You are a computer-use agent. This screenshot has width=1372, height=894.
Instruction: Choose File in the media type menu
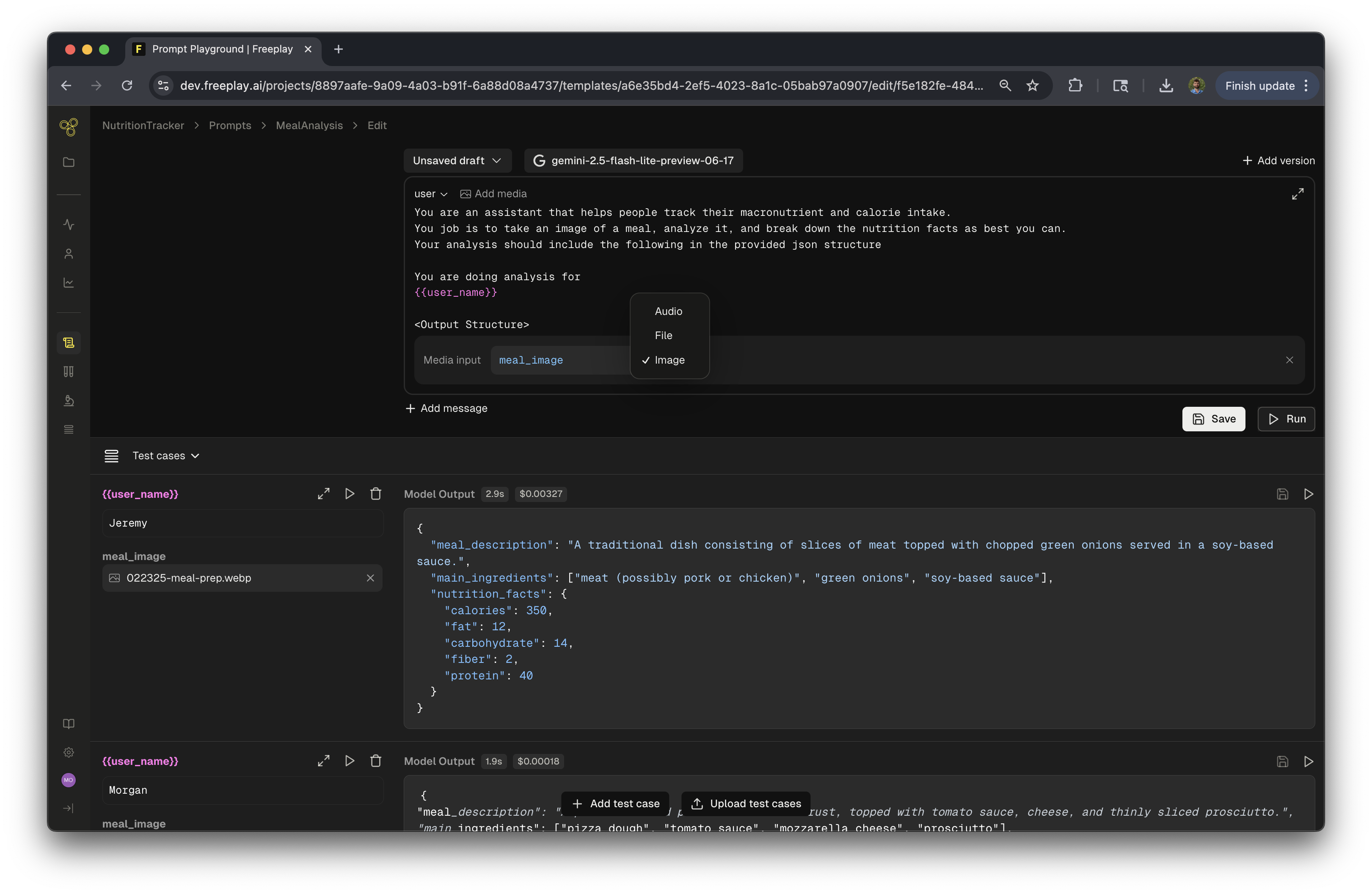pos(663,335)
